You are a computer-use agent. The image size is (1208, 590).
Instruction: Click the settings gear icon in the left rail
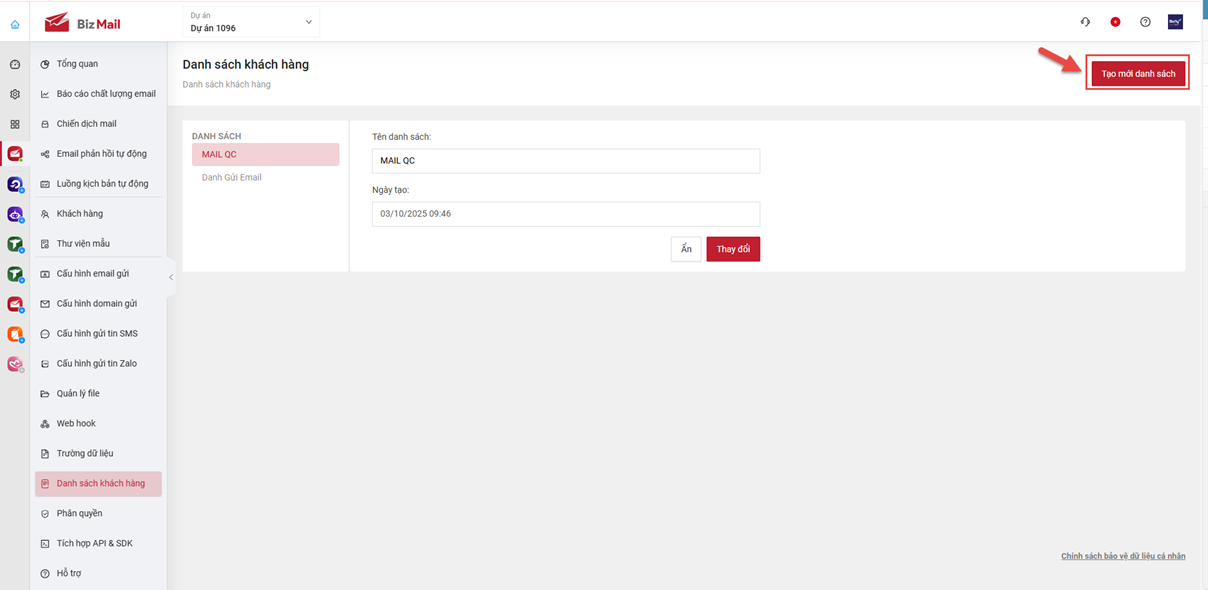(x=15, y=94)
